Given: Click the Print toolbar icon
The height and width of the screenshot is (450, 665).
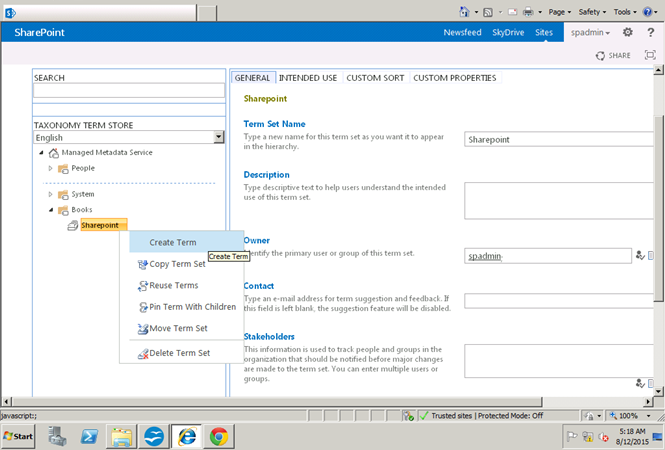Looking at the screenshot, I should pyautogui.click(x=528, y=12).
